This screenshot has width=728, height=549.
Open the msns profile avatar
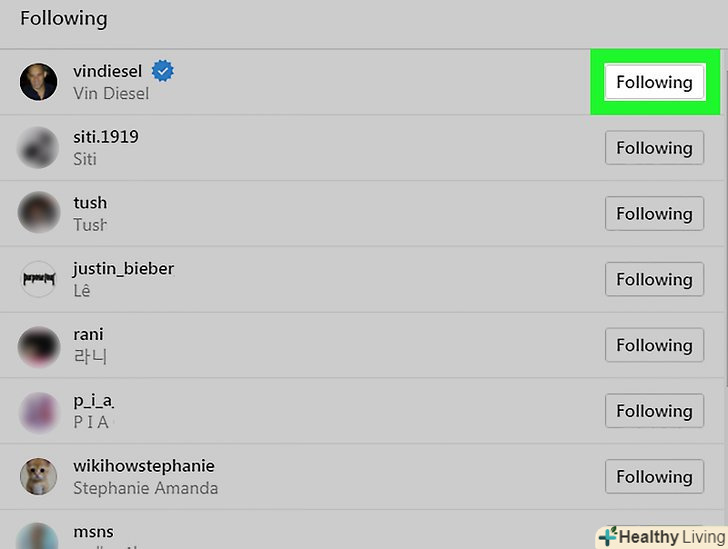[x=39, y=538]
